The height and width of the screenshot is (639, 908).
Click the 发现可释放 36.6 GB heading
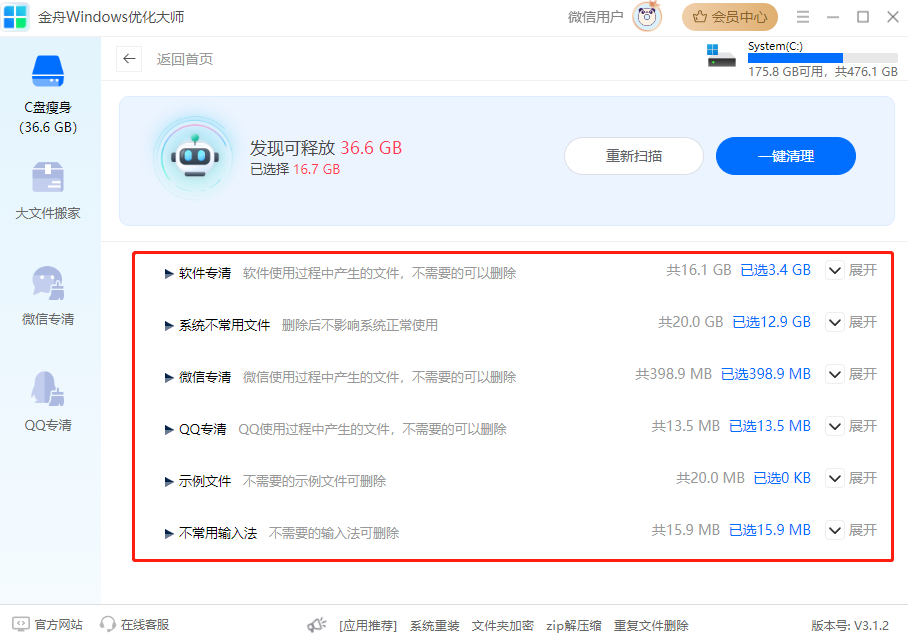pos(326,148)
